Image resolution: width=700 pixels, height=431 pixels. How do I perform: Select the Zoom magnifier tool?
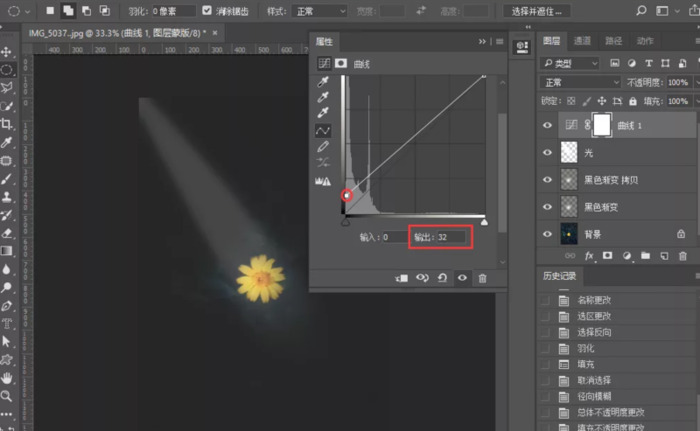point(7,396)
